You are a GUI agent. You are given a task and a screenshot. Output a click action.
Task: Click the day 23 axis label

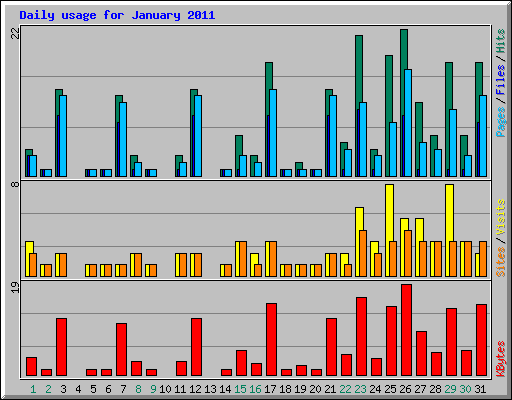coord(360,389)
